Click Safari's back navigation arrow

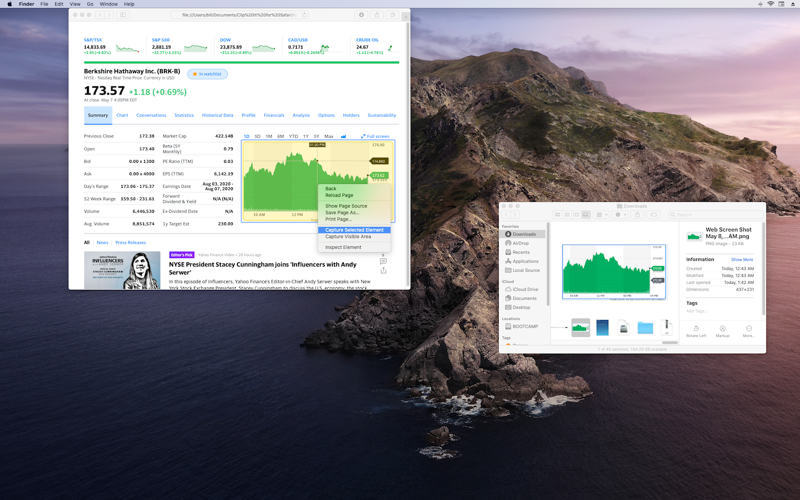[x=101, y=15]
